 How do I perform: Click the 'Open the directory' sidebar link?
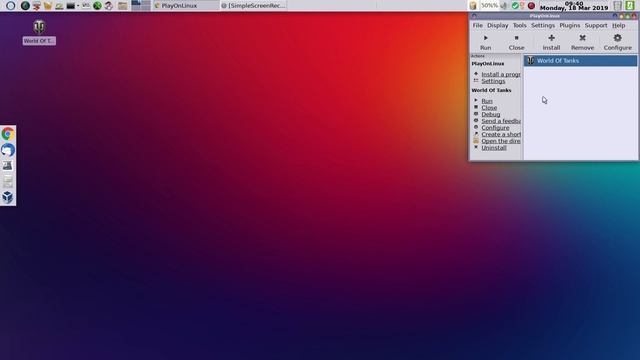click(501, 141)
